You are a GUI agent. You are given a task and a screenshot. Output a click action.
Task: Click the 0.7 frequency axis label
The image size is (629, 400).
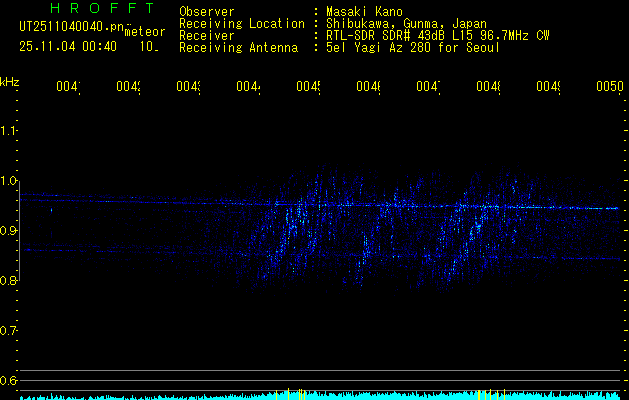pyautogui.click(x=10, y=331)
